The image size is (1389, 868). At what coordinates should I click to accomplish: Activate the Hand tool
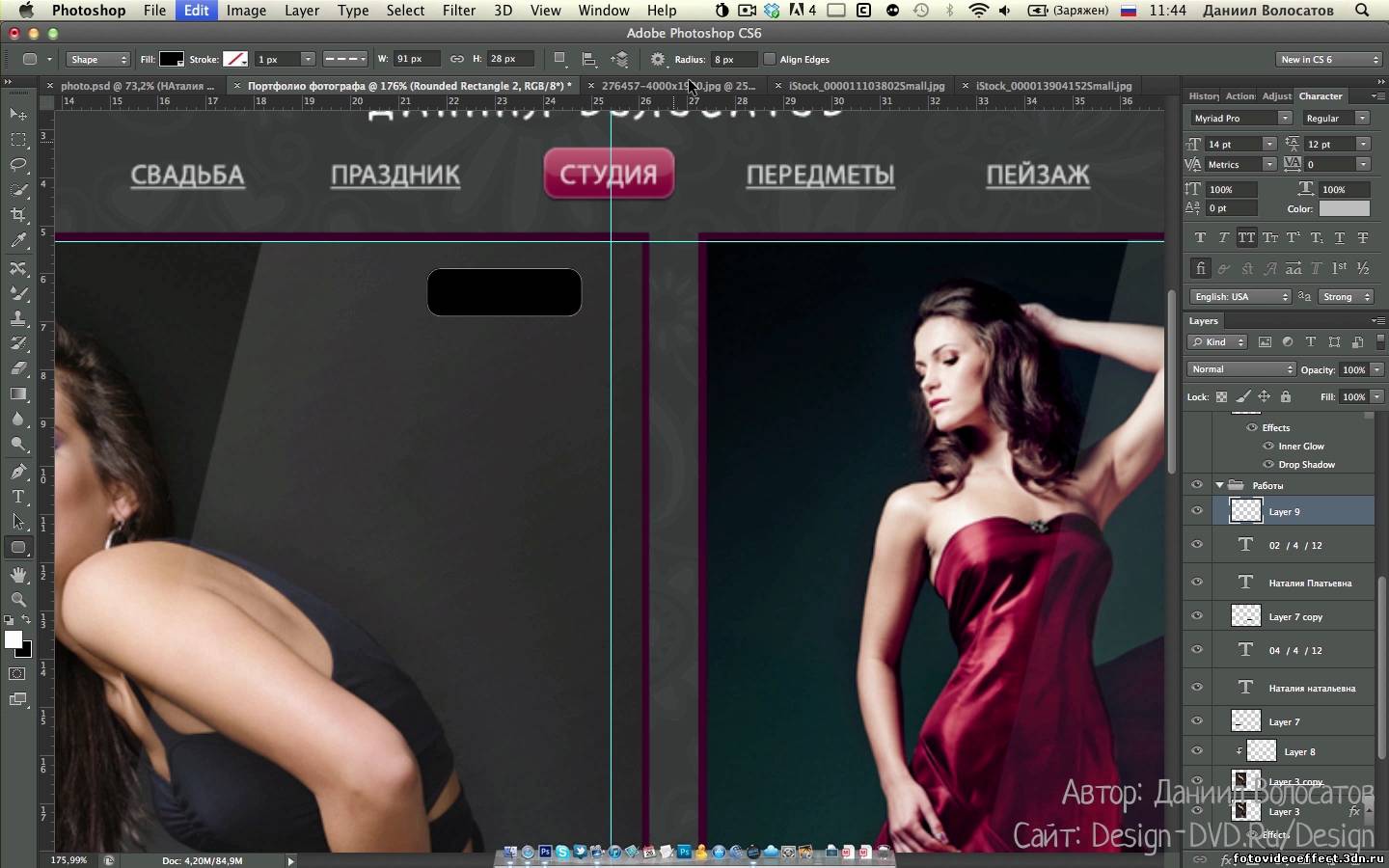pos(18,575)
